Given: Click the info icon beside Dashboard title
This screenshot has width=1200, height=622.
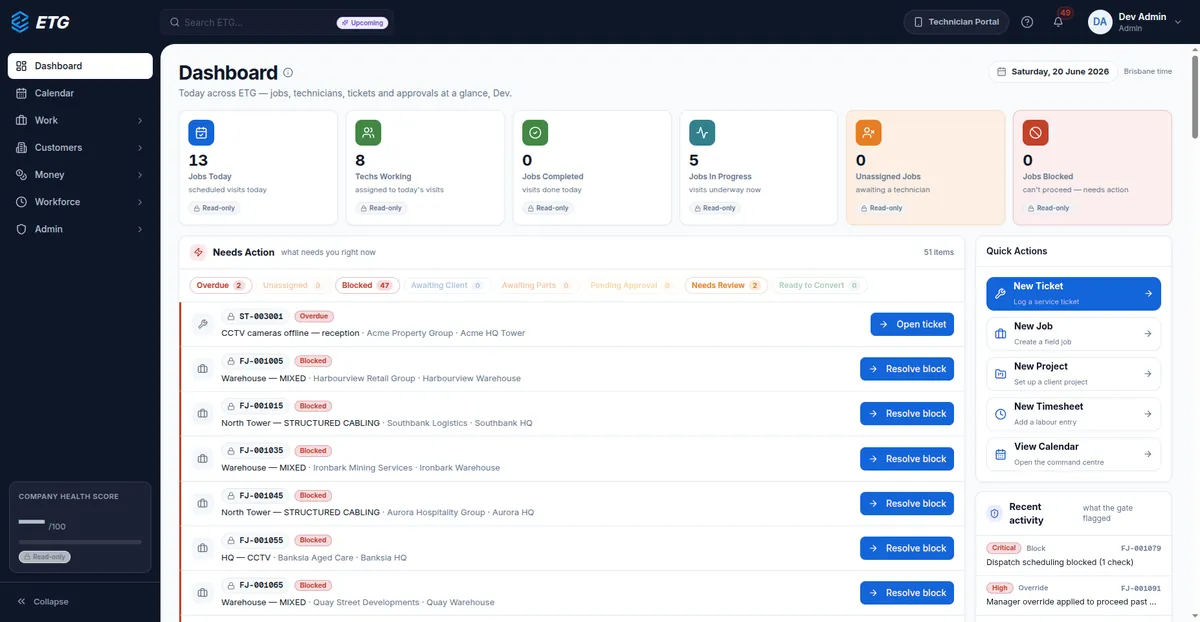Looking at the screenshot, I should coord(288,73).
